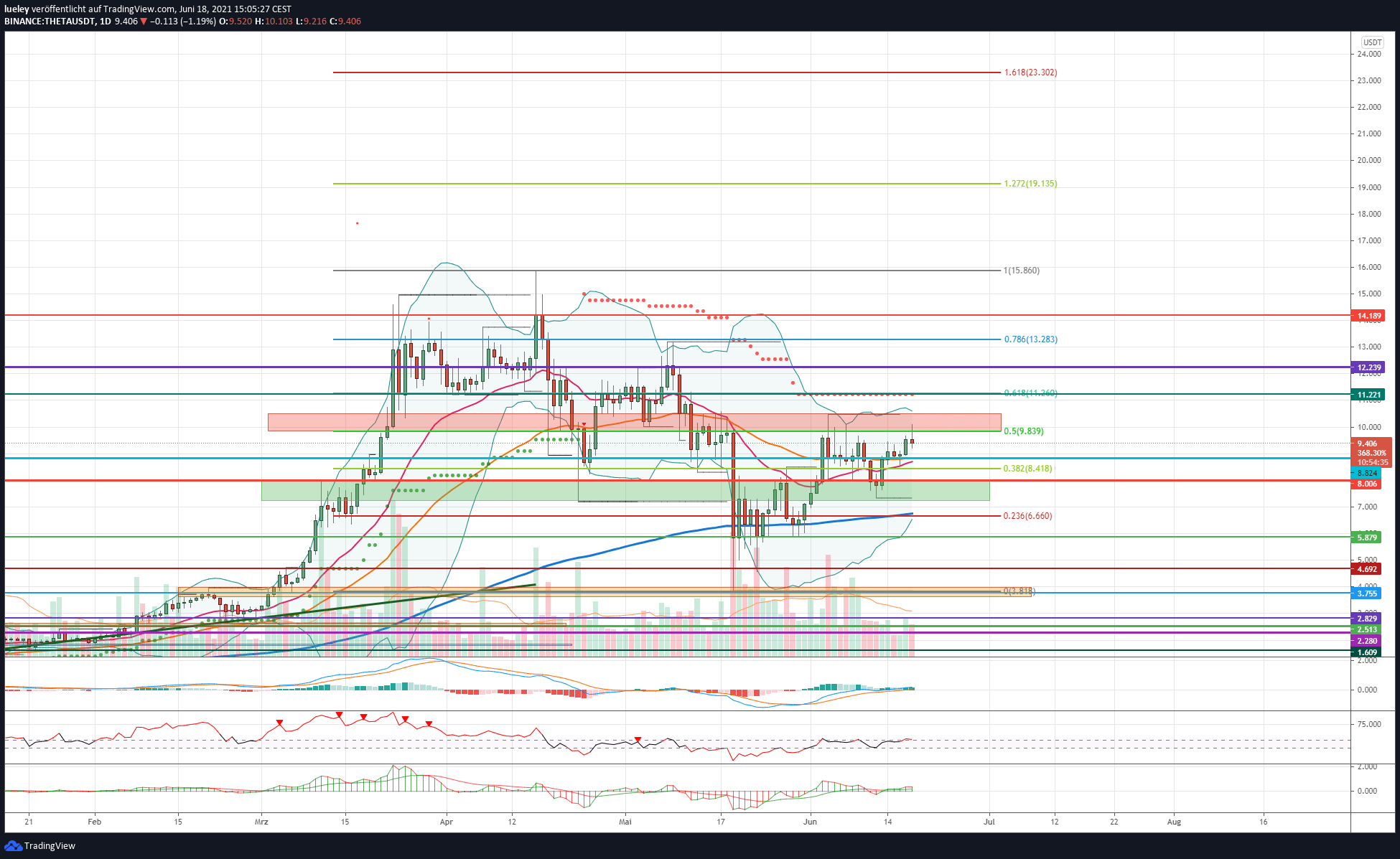Click the Aug date on the time axis
The height and width of the screenshot is (859, 1400).
1174,822
